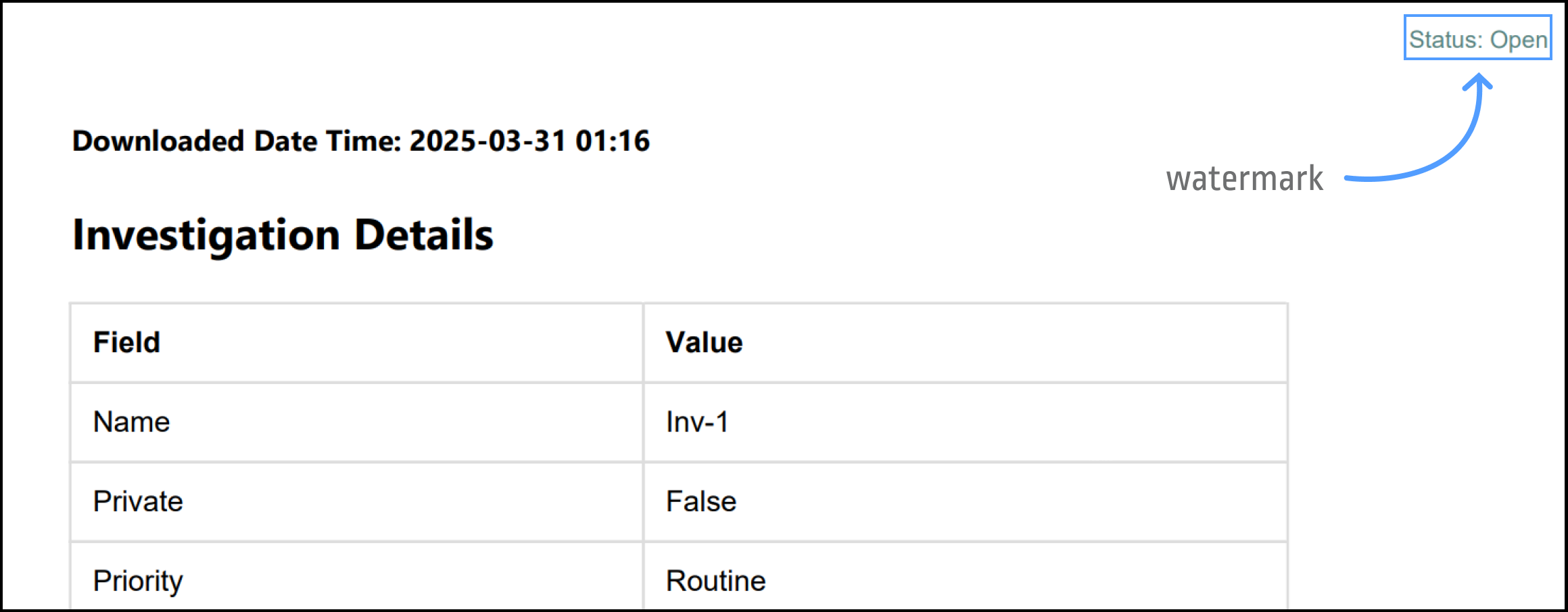Click the Priority field cell
Image resolution: width=1568 pixels, height=612 pixels.
[x=138, y=581]
